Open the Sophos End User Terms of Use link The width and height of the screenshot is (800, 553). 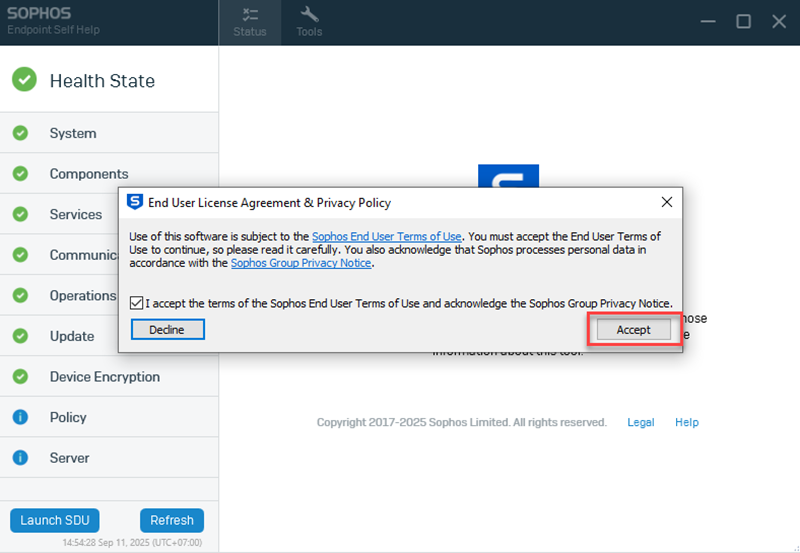tap(388, 236)
